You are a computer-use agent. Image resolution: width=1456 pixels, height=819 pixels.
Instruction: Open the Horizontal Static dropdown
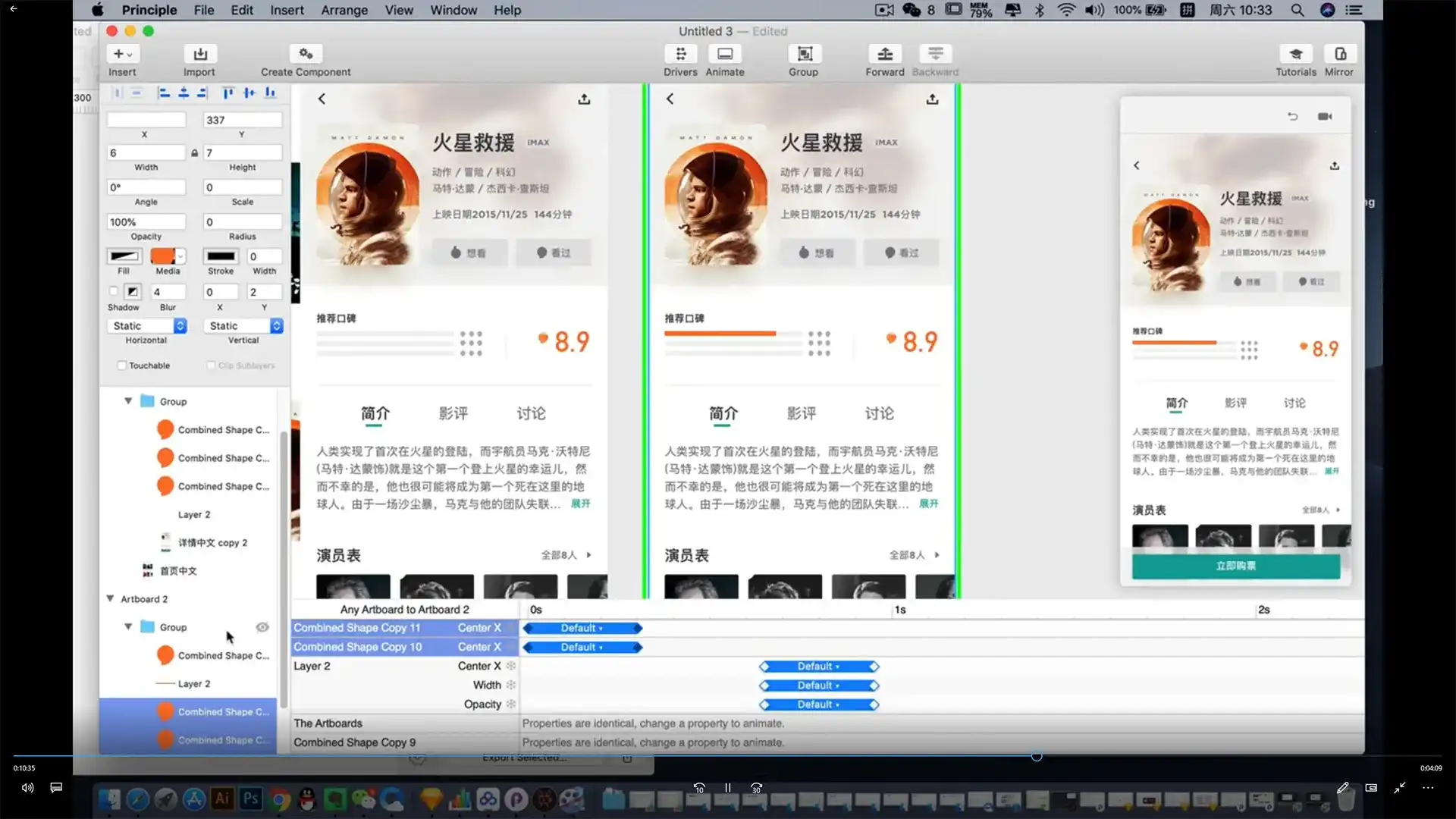(180, 325)
